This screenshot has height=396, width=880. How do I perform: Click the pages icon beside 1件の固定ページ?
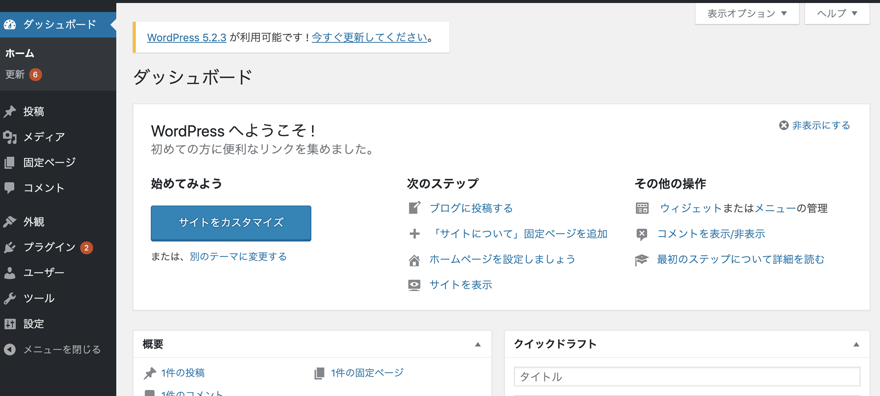coord(319,373)
